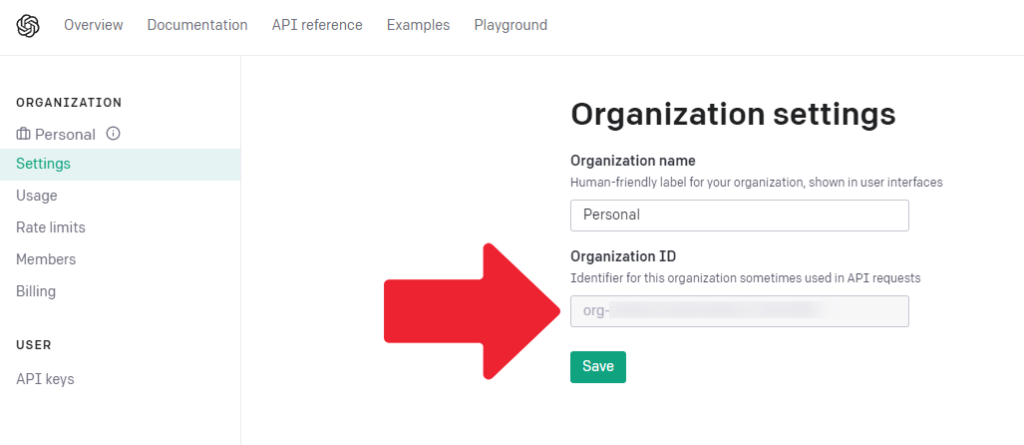1024x445 pixels.
Task: Open API keys under User
Action: [x=45, y=379]
